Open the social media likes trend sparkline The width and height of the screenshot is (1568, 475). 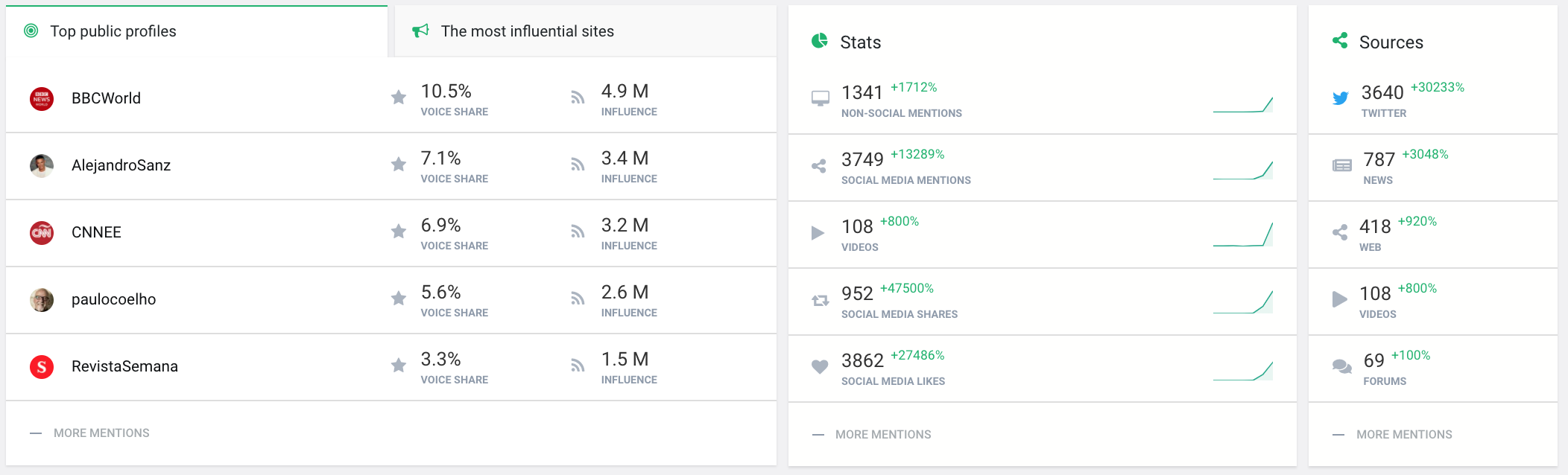tap(1243, 371)
